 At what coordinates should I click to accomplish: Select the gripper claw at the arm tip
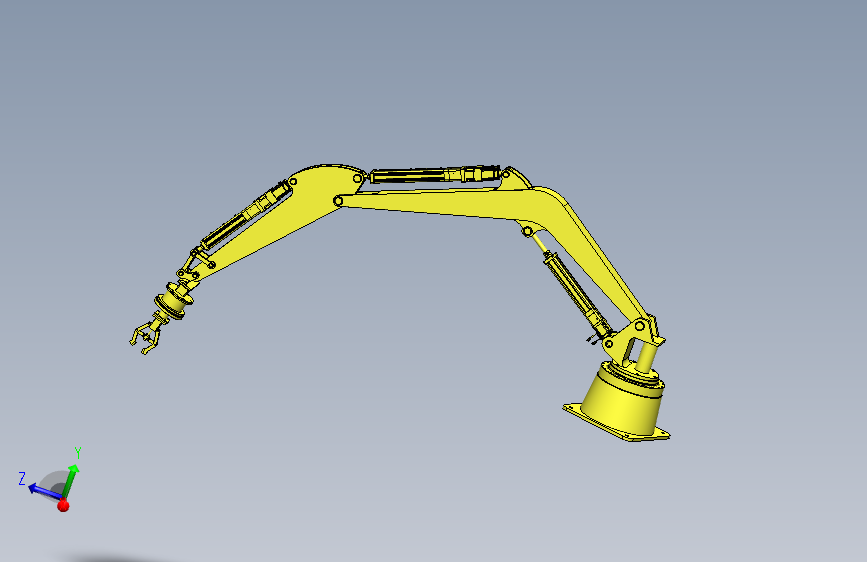coord(147,335)
